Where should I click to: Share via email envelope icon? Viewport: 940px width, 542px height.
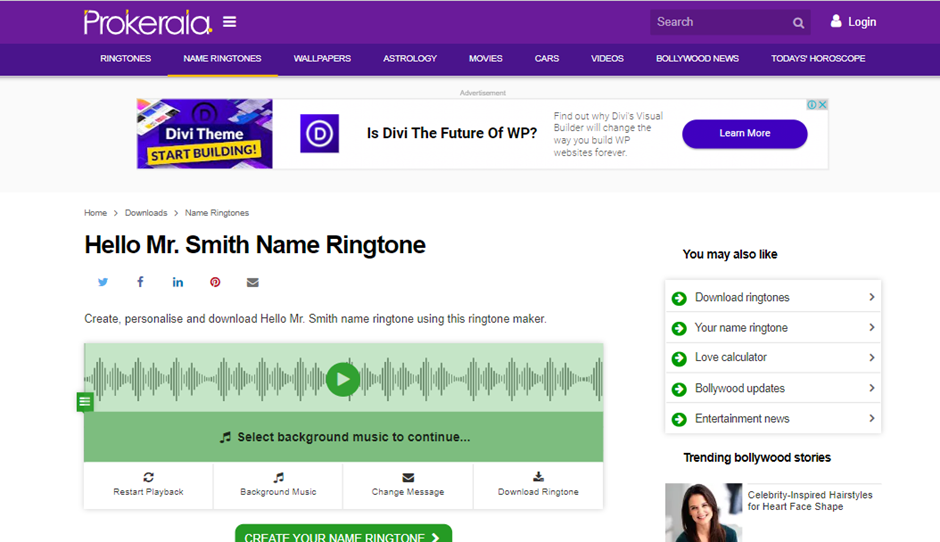click(252, 282)
